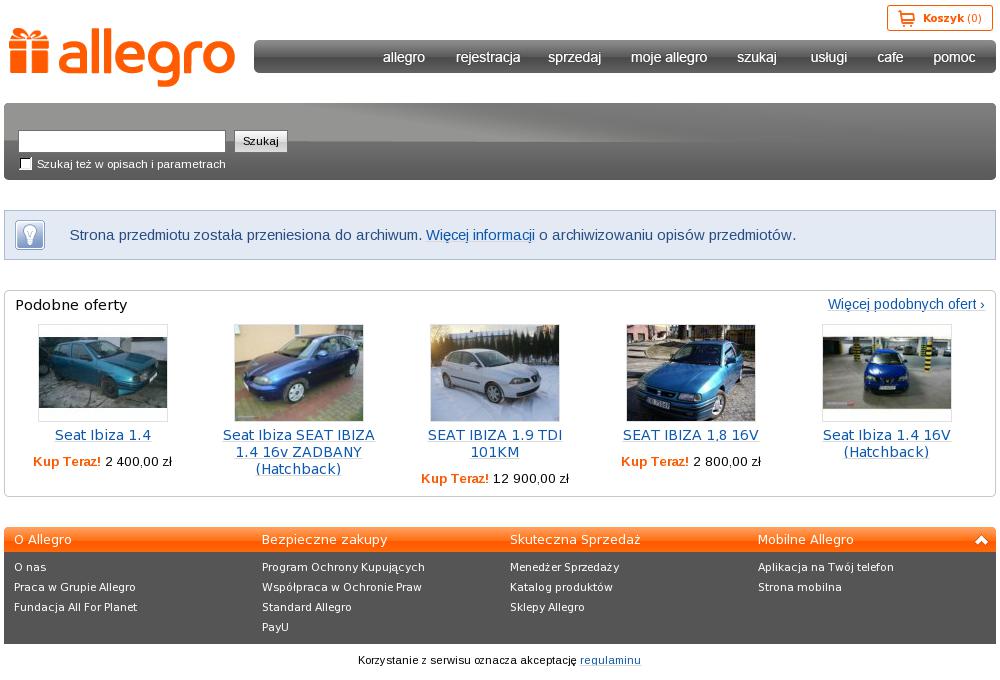Open the Strona mobilna link
The width and height of the screenshot is (1000, 680).
(800, 587)
